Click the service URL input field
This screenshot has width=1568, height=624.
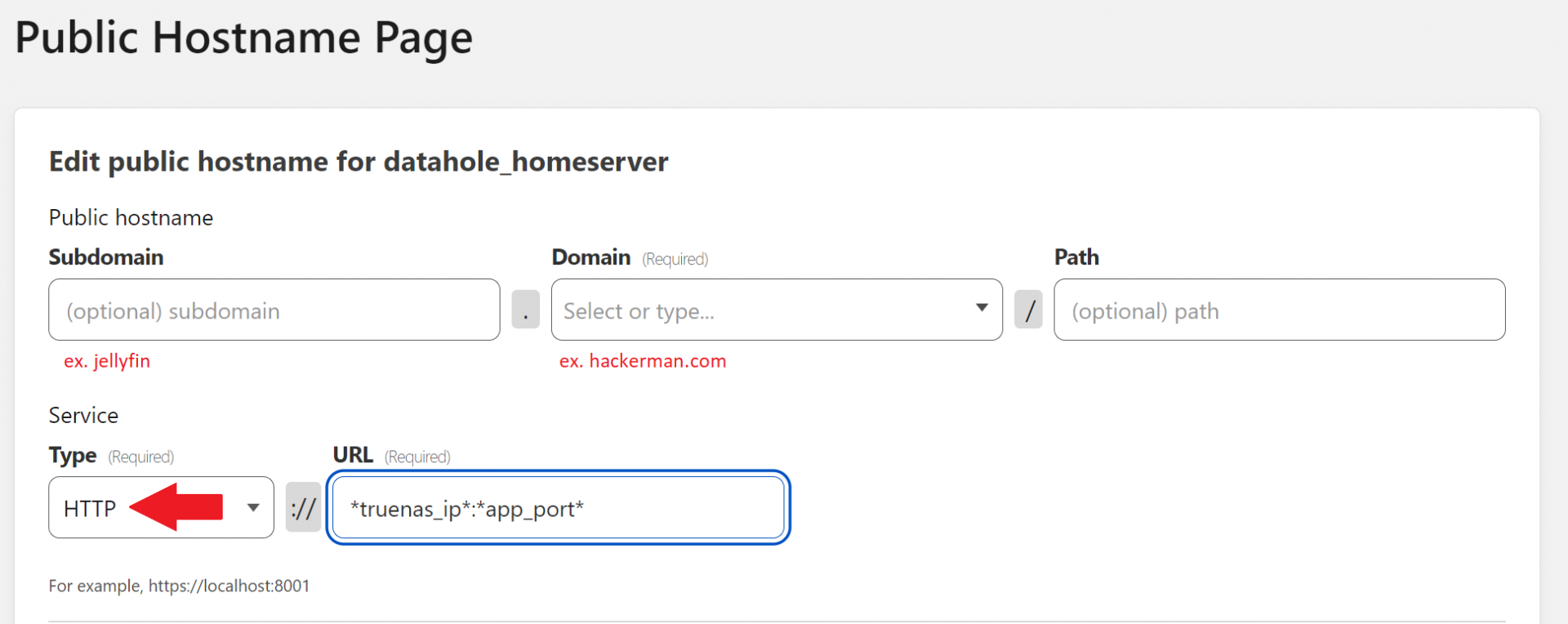tap(558, 508)
